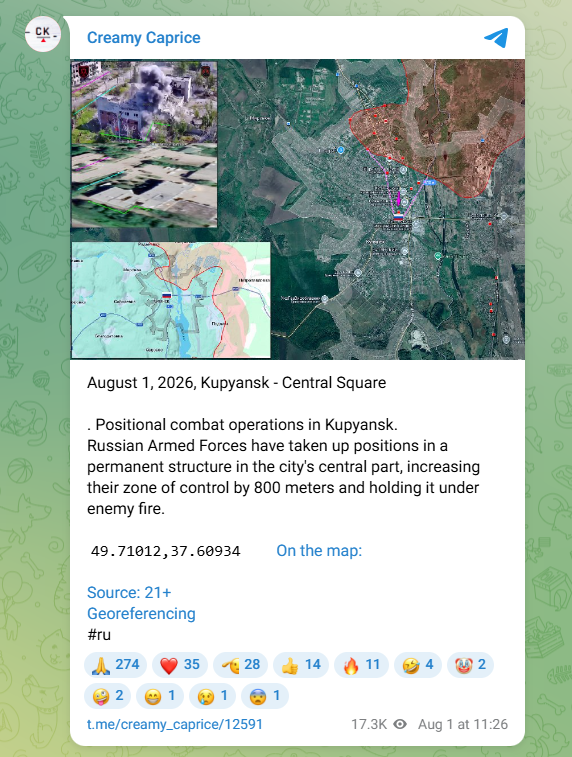
Task: Select the #ru hashtag
Action: (x=99, y=634)
